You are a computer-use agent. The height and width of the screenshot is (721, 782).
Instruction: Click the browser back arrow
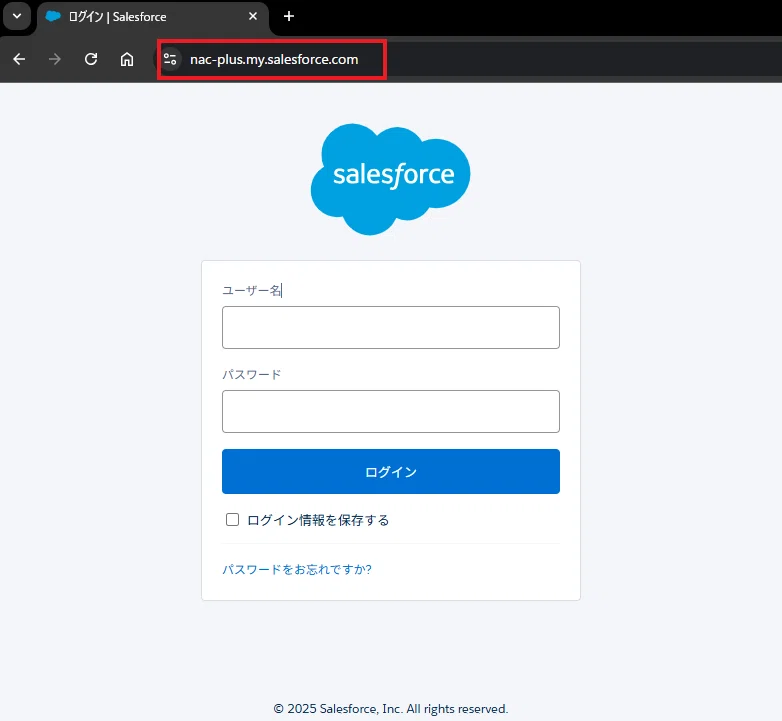[19, 59]
